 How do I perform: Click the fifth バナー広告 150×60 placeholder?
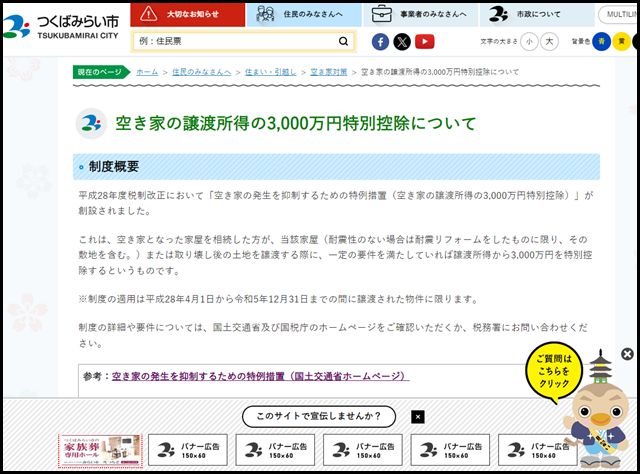(x=538, y=450)
